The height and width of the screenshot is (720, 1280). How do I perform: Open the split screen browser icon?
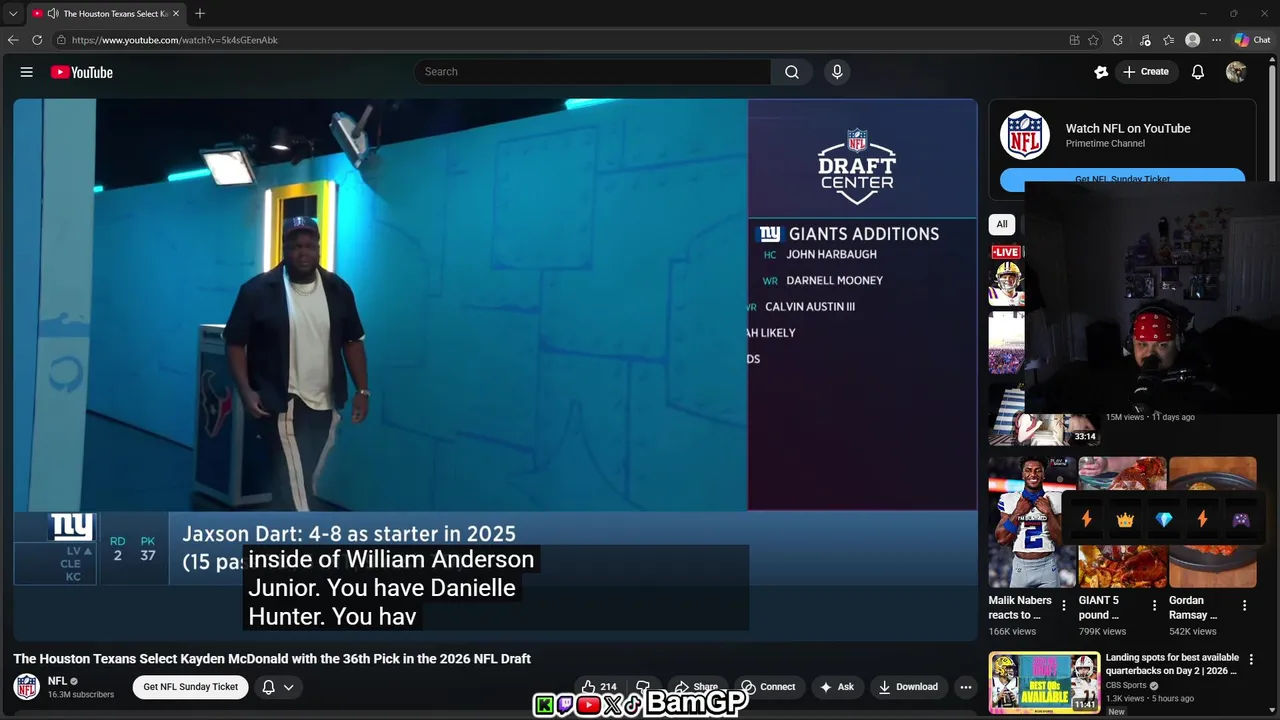1074,40
